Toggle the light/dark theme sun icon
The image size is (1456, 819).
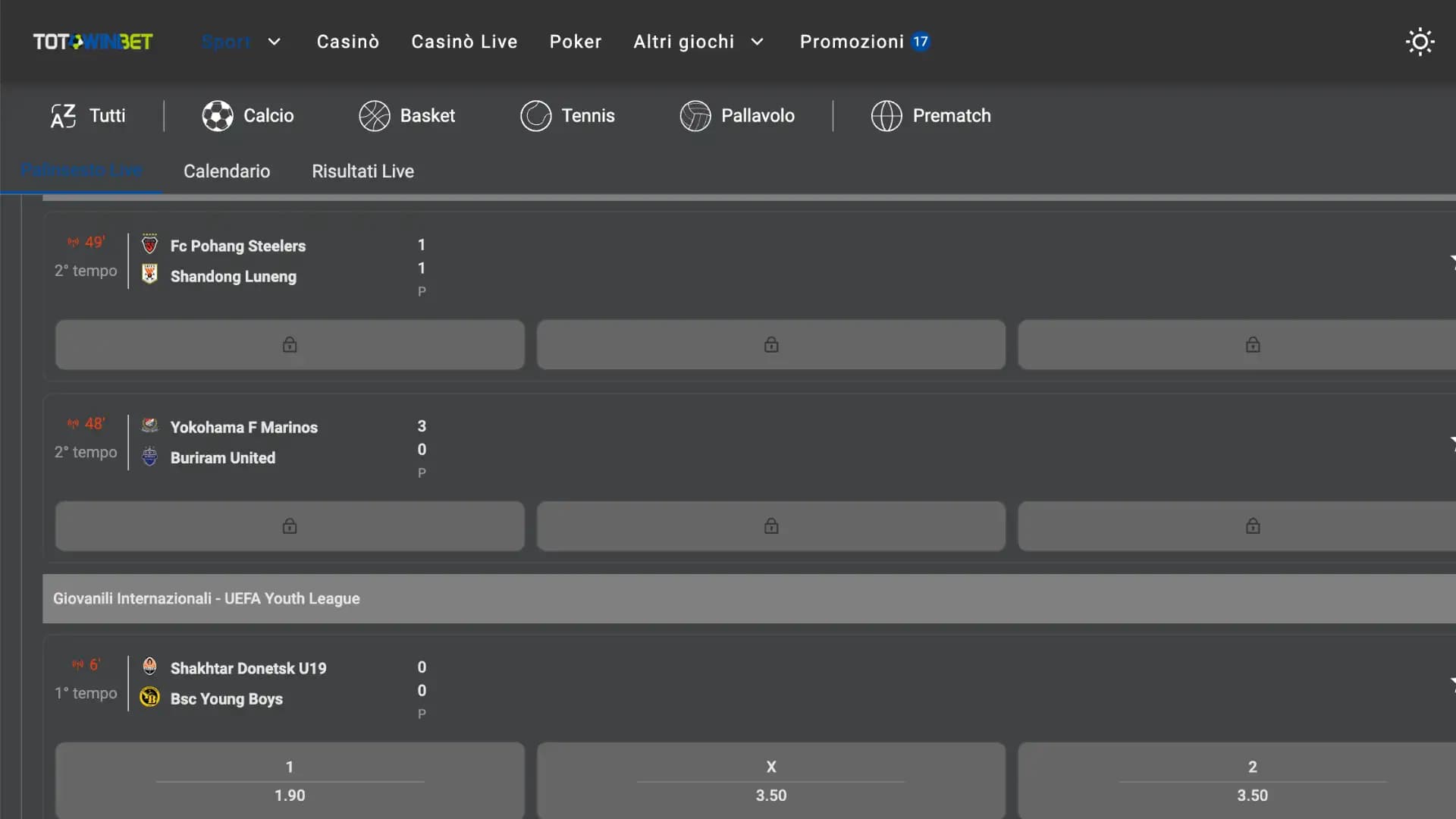(x=1420, y=42)
